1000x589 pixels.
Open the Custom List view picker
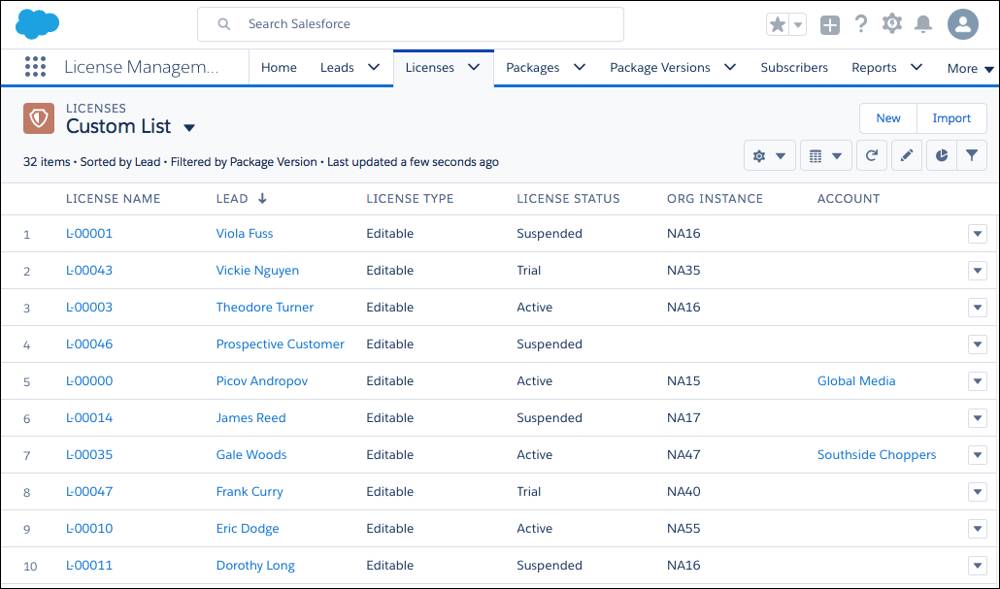click(189, 127)
